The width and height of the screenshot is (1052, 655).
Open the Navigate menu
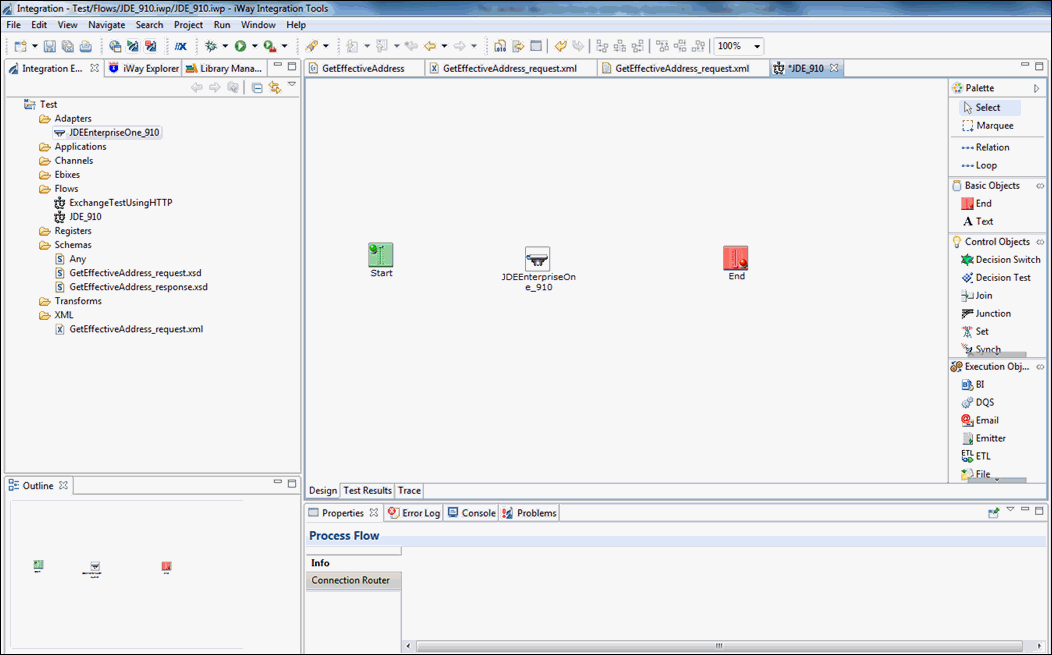[x=107, y=25]
